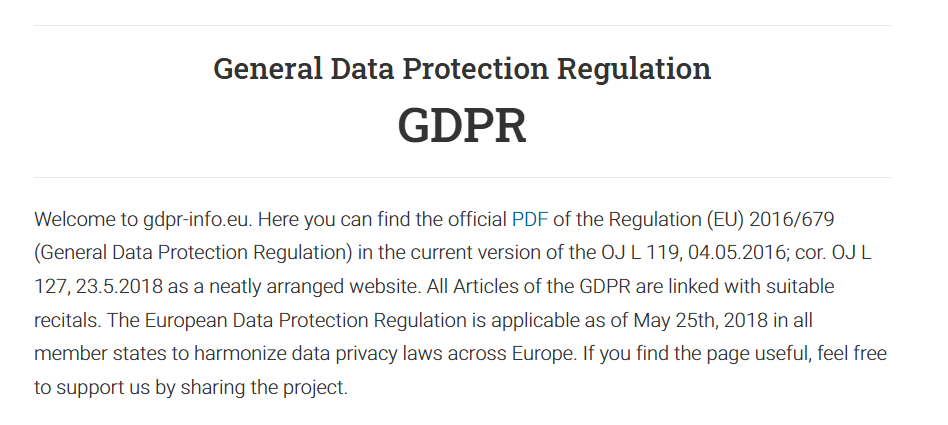Click the date '04.05.2016' in the paragraph
The image size is (948, 425).
[736, 253]
